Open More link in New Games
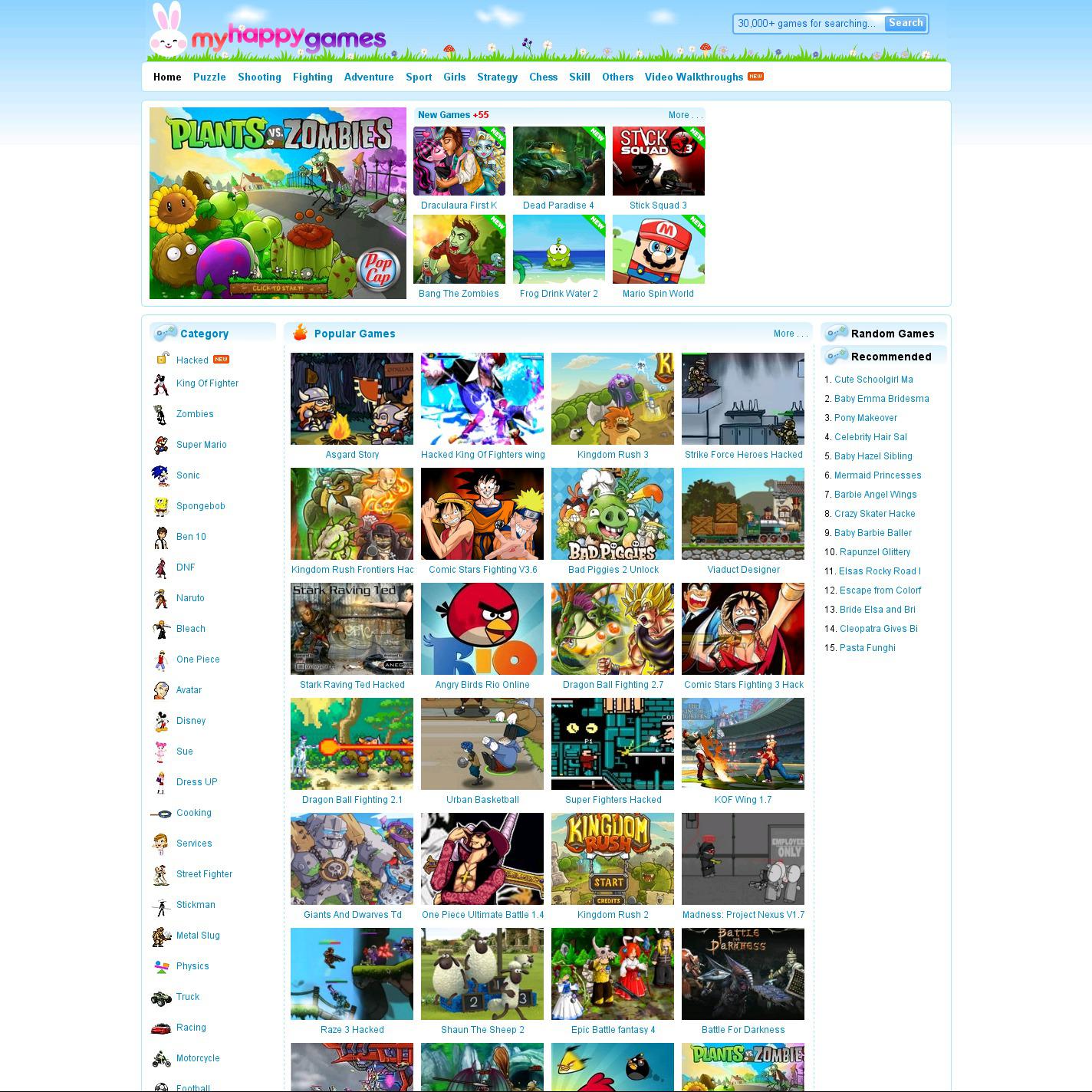This screenshot has height=1092, width=1092. (x=685, y=115)
